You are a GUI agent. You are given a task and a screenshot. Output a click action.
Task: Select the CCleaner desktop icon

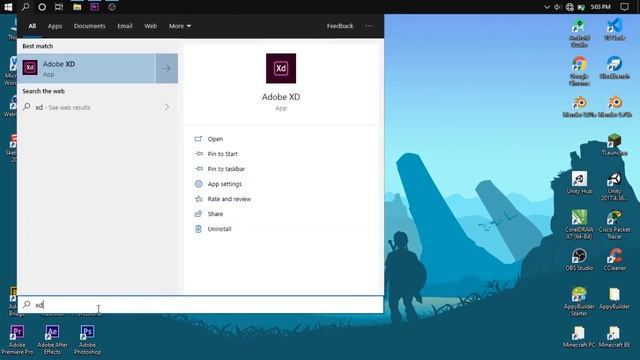click(614, 260)
